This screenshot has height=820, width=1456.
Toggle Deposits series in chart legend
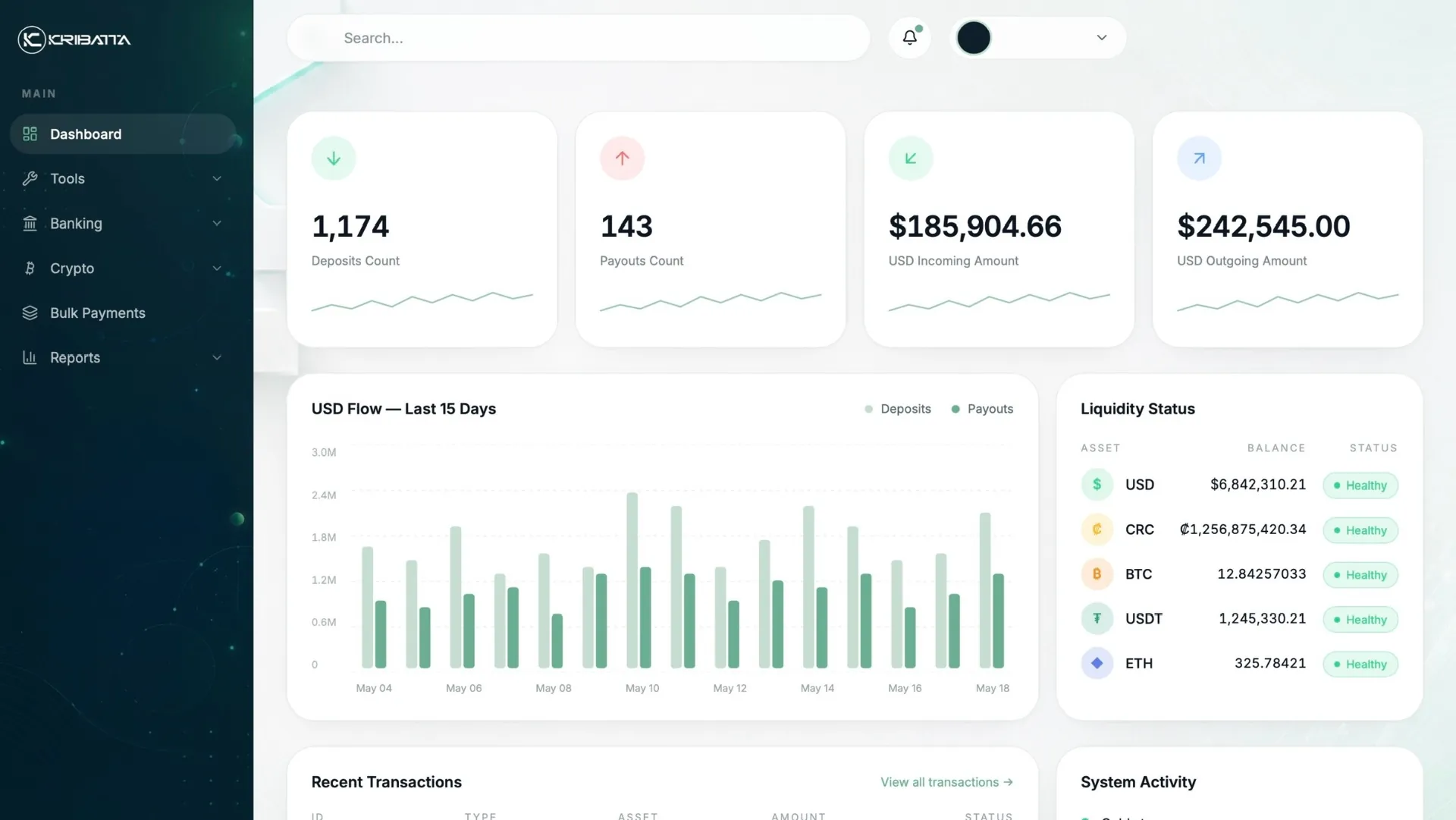tap(898, 409)
